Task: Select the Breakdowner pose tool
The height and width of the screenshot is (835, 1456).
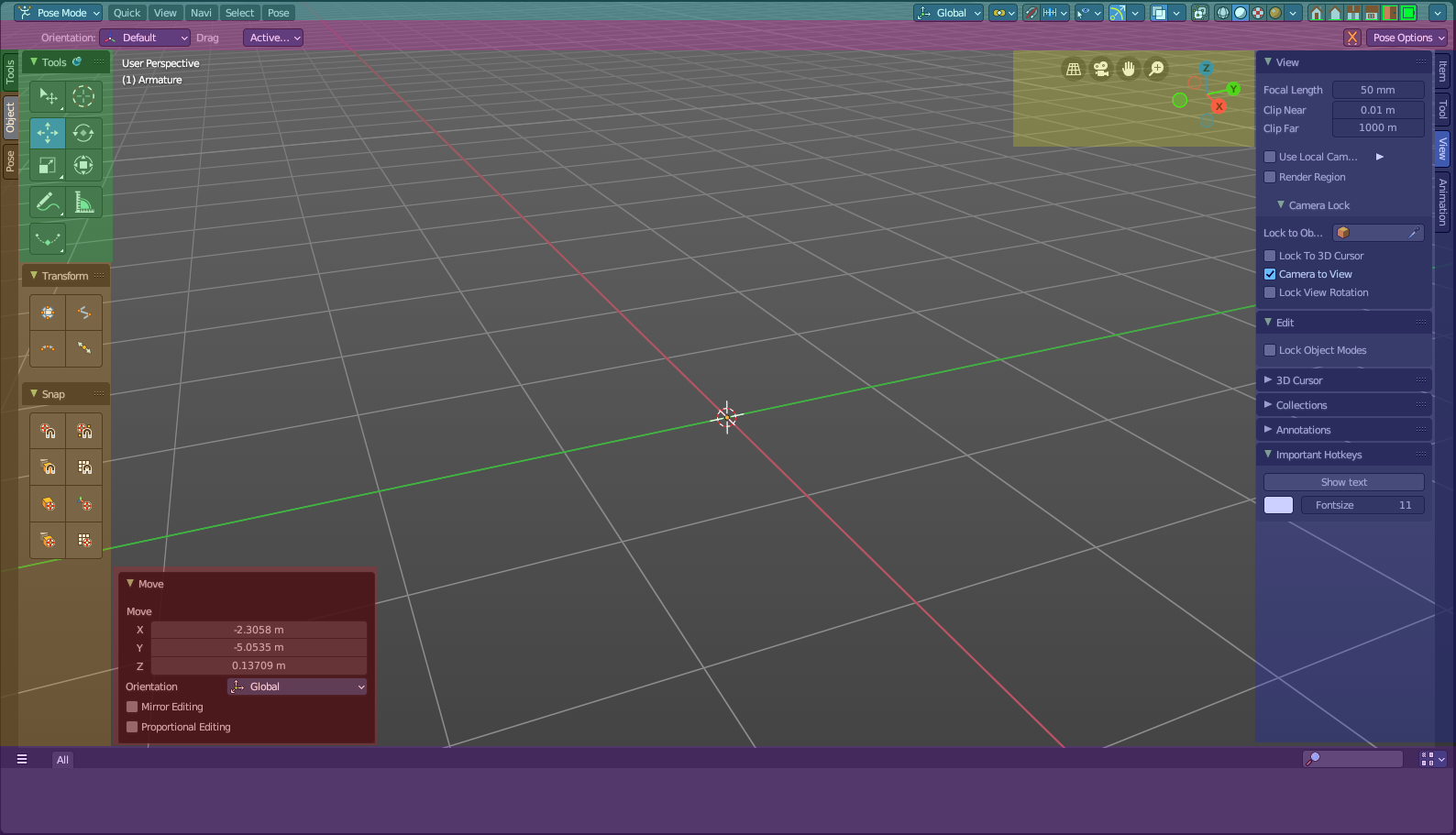Action: [x=48, y=239]
